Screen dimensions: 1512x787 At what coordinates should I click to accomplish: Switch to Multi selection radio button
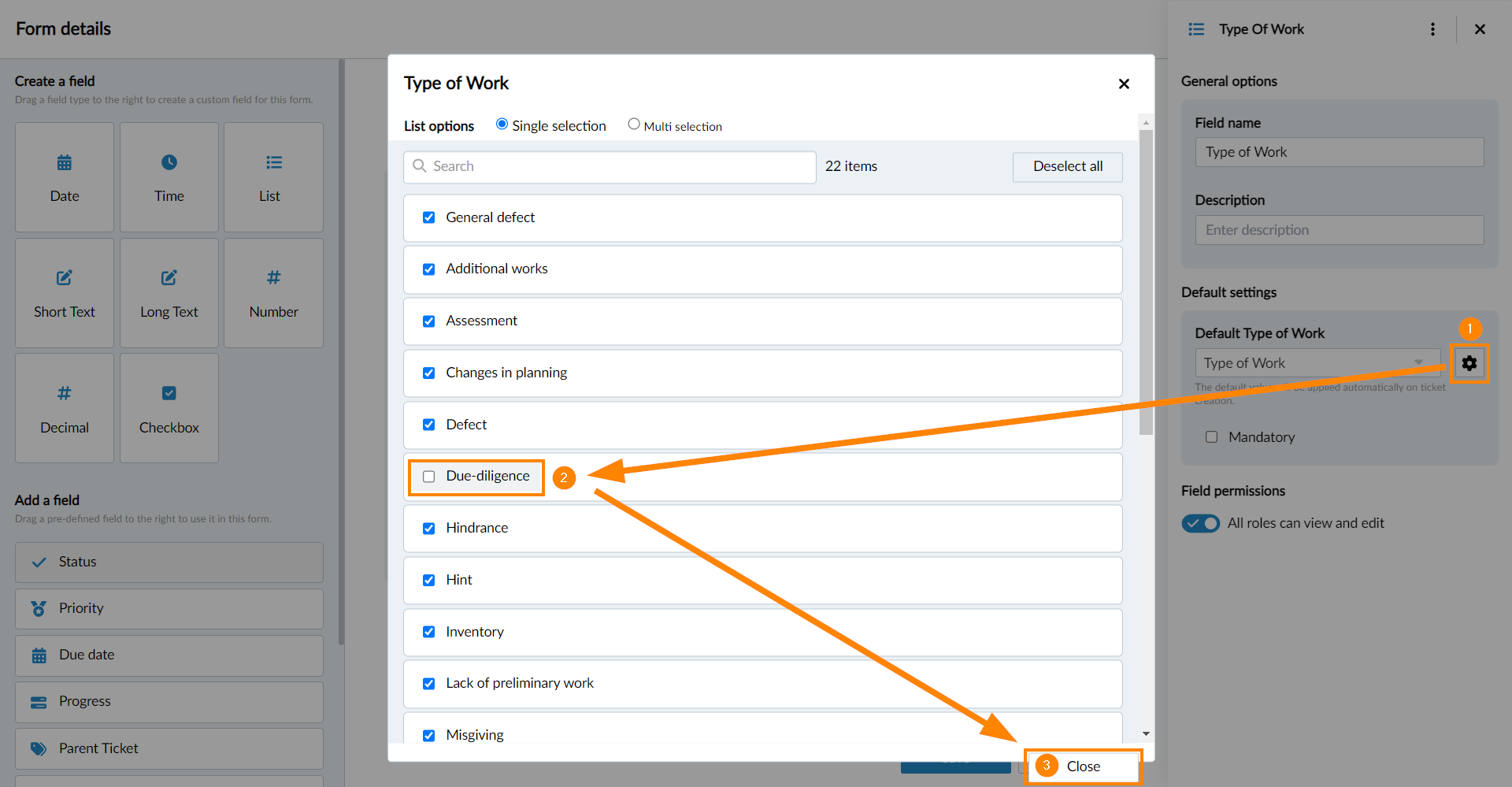[x=634, y=124]
